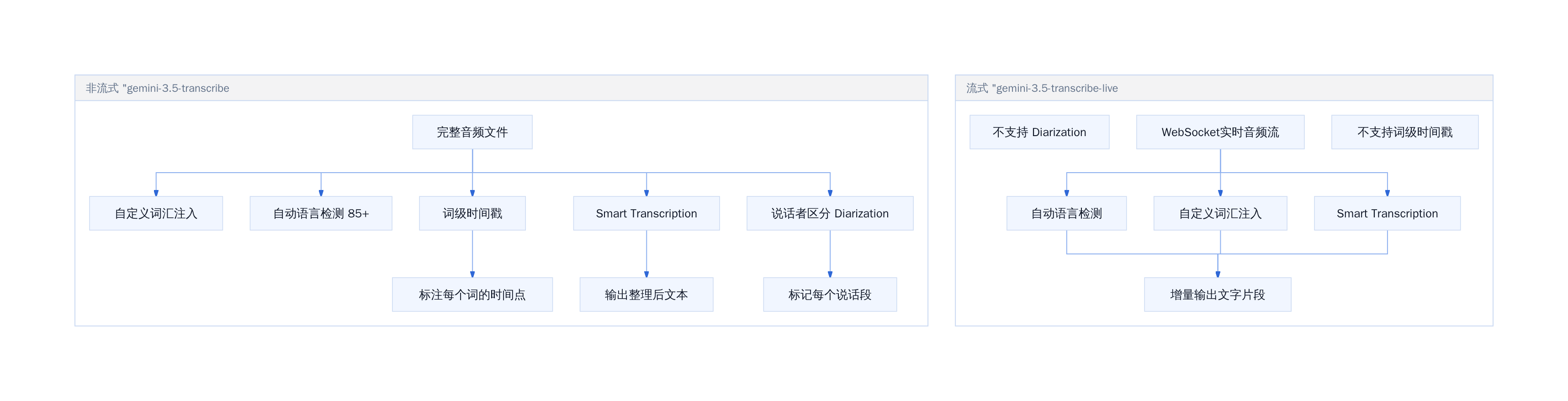
Task: Click Smart Transcription node in 流式 group
Action: (1387, 213)
